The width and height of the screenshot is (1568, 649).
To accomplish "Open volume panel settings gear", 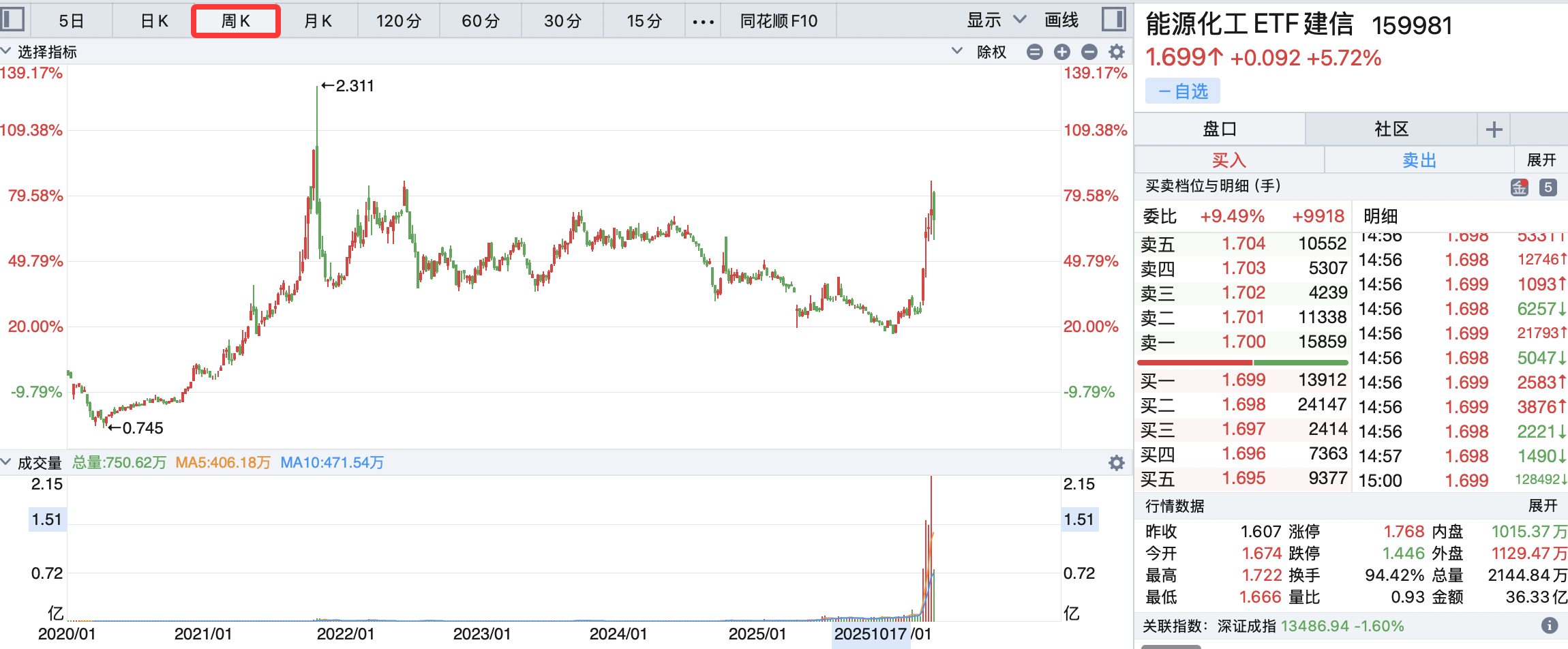I will [1117, 463].
